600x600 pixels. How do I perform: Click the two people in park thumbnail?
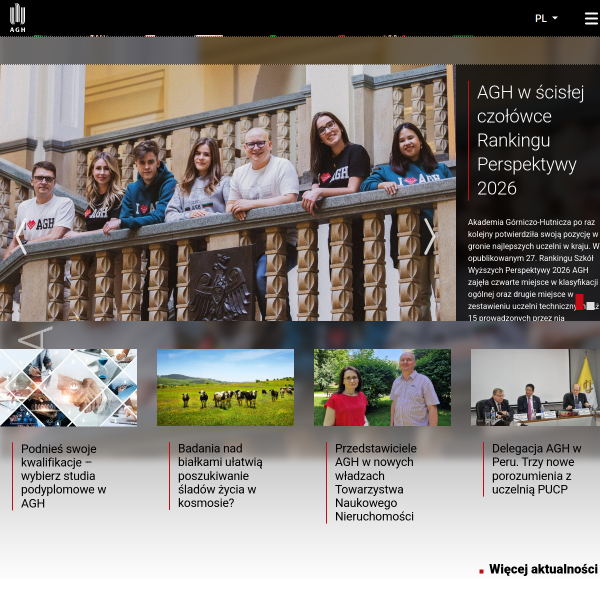coord(382,387)
